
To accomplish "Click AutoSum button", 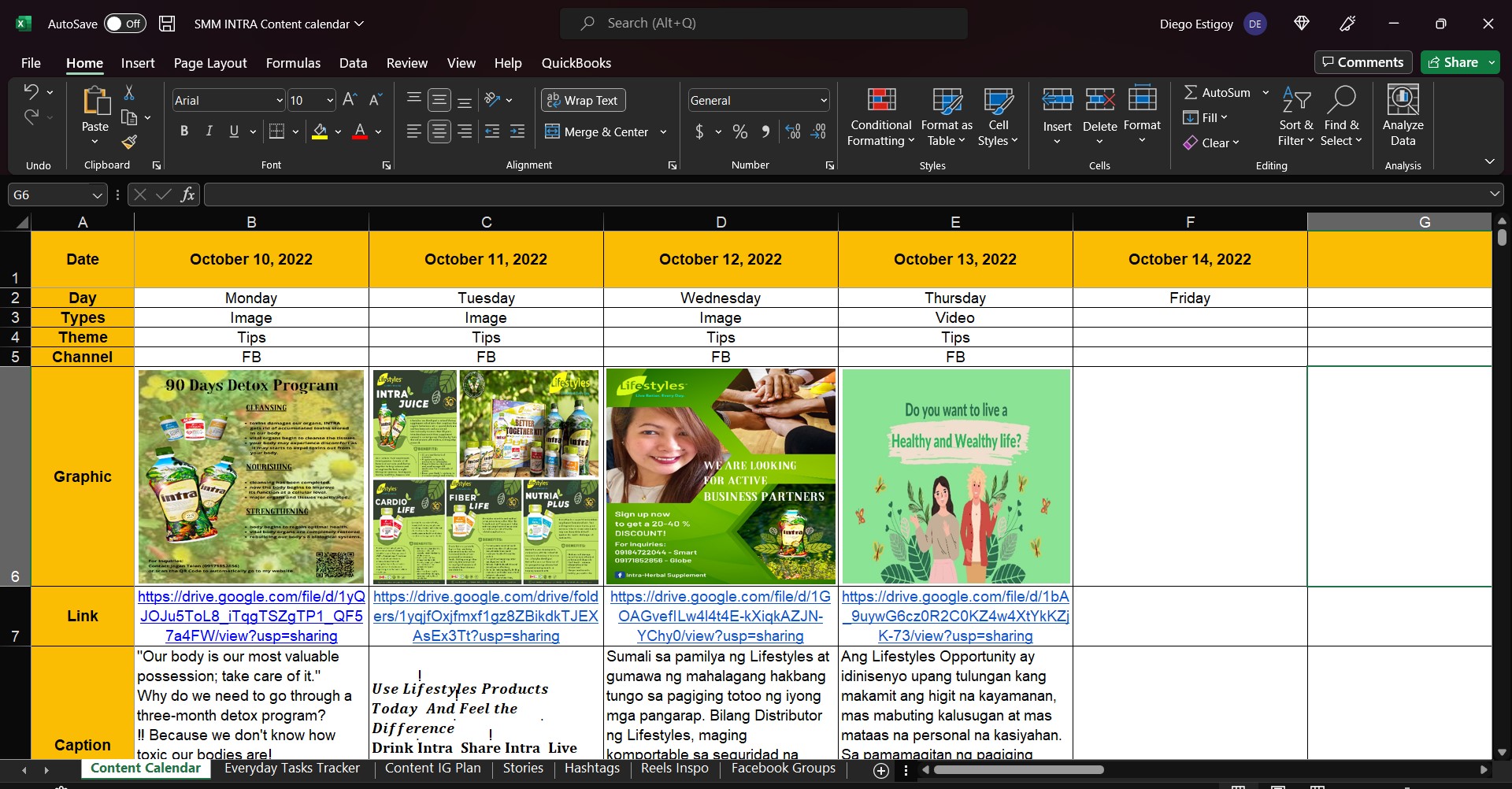I will tap(1217, 92).
